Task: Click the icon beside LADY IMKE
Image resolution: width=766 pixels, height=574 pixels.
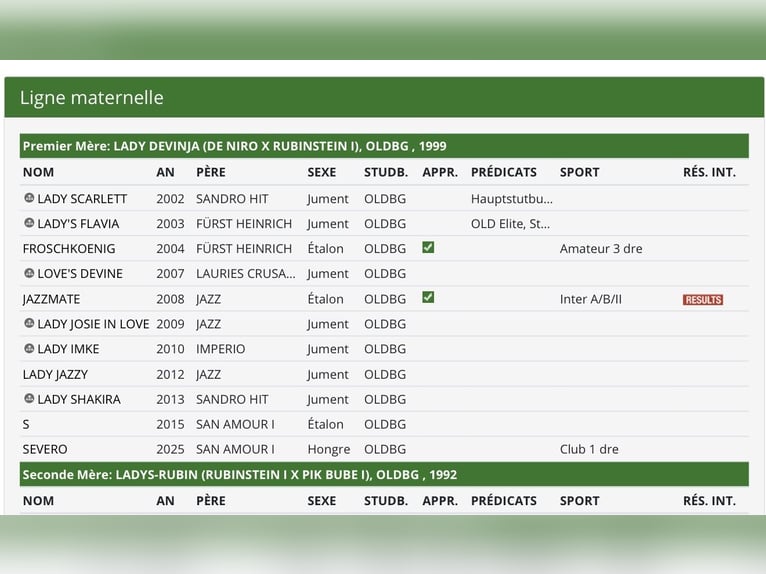Action: click(29, 348)
